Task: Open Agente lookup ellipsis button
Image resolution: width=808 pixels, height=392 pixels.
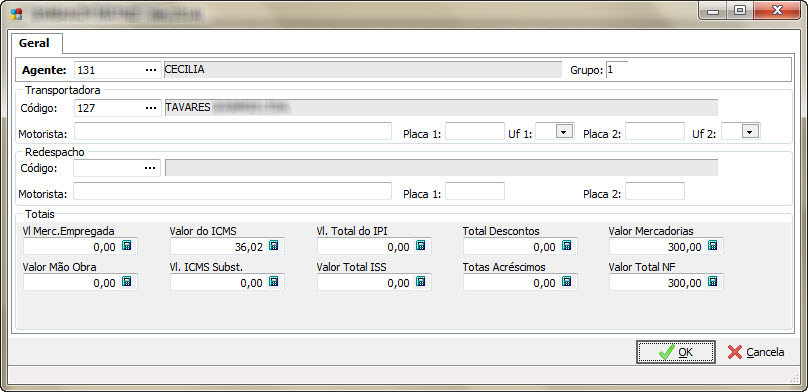Action: coord(150,70)
